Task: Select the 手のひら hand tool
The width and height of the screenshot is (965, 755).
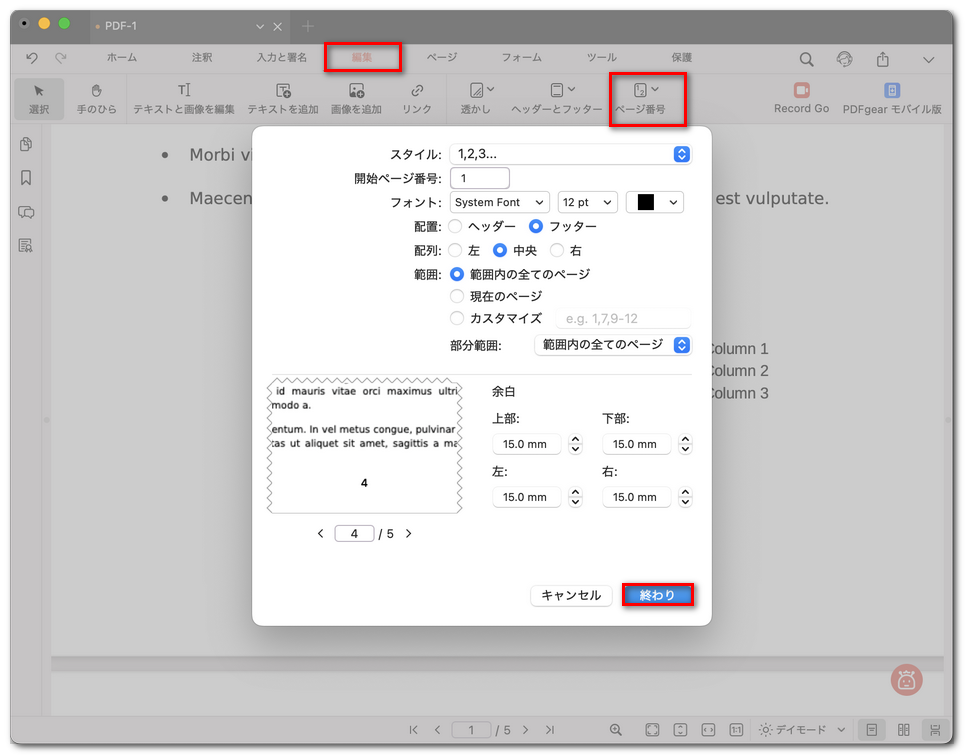Action: 97,98
